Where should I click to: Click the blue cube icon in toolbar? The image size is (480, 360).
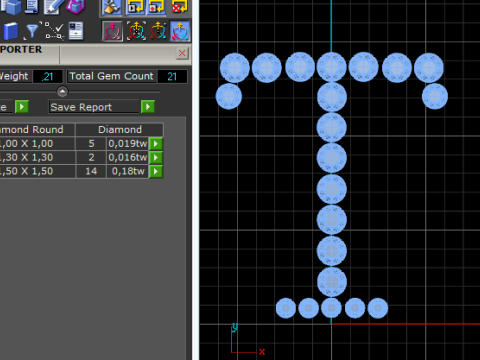tap(12, 7)
